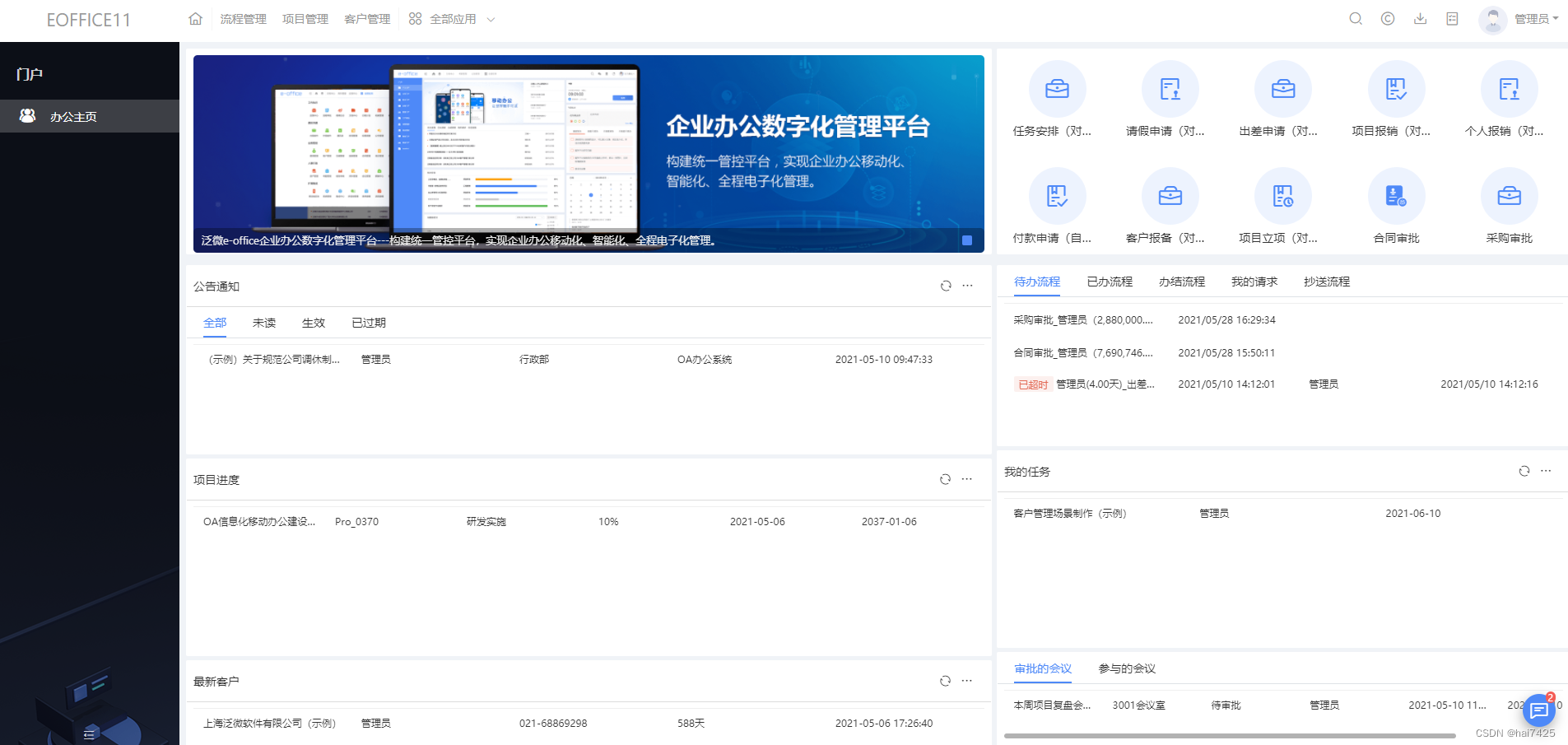The width and height of the screenshot is (1568, 745).
Task: Click the download icon in top bar
Action: tap(1420, 18)
